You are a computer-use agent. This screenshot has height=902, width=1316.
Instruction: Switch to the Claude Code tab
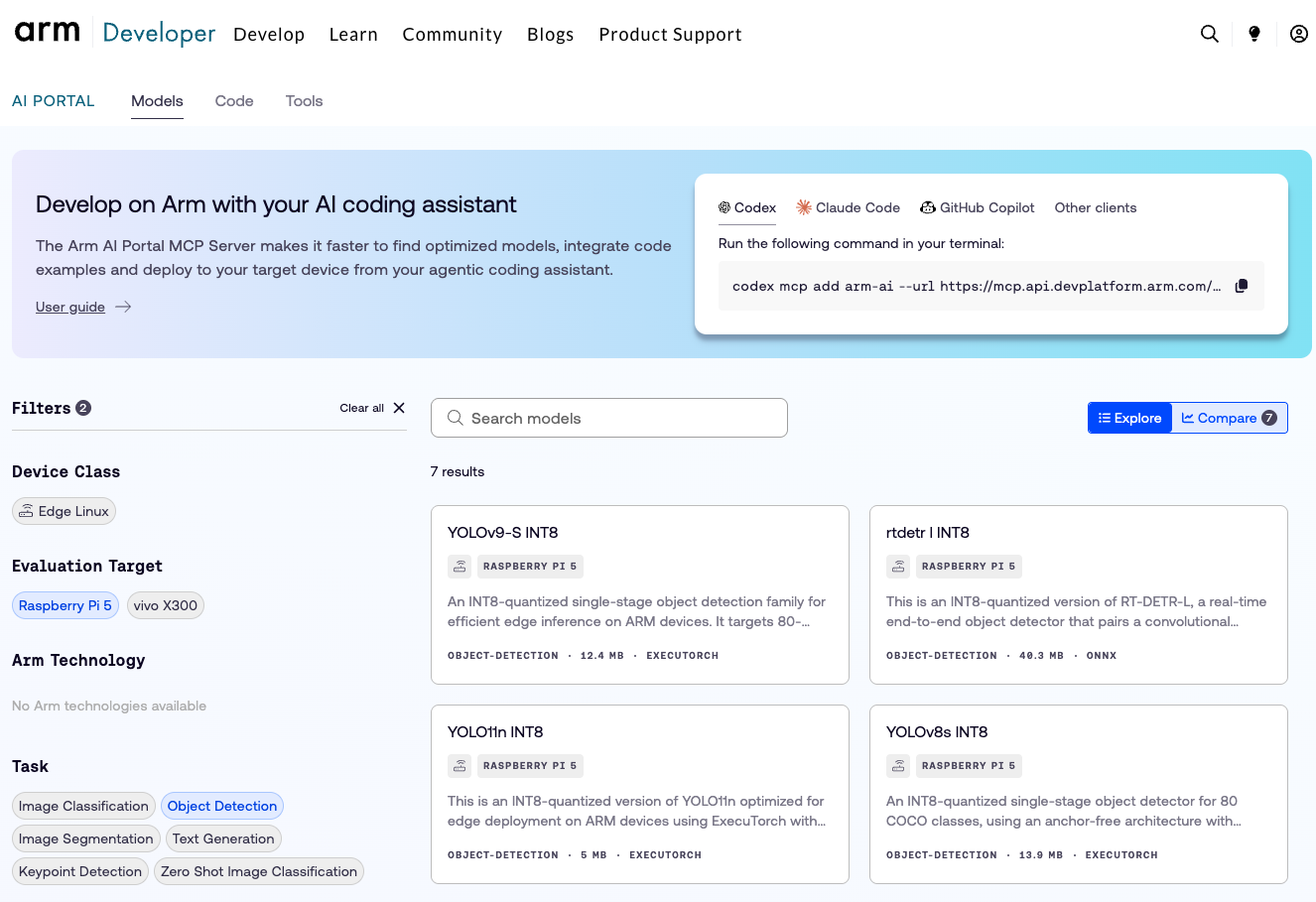point(848,207)
